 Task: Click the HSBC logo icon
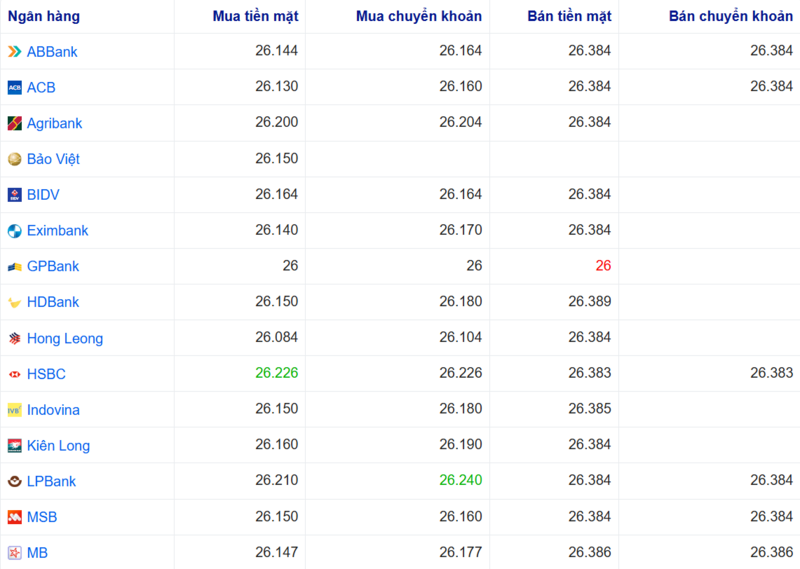point(14,374)
